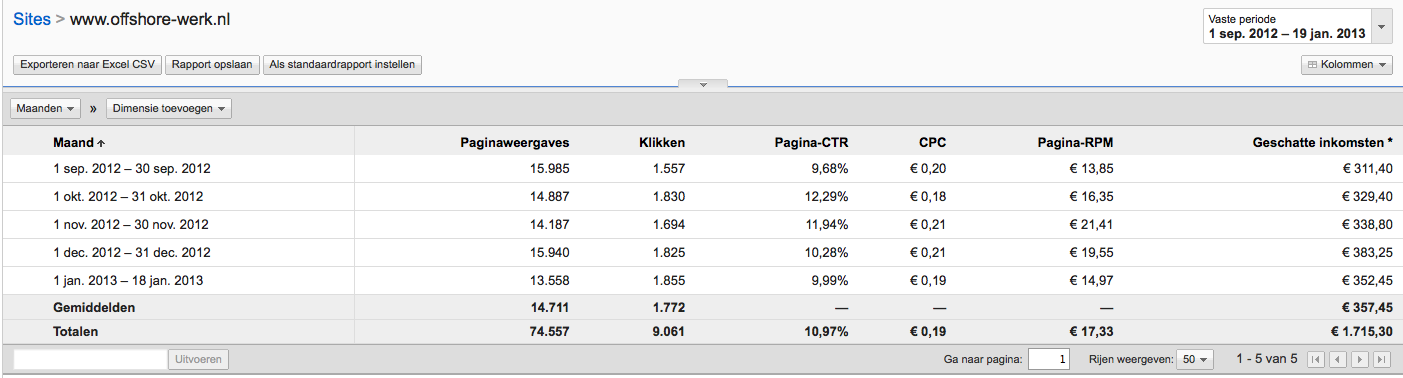1403x378 pixels.
Task: Open the Dimensie toevoegen dropdown
Action: coord(169,108)
